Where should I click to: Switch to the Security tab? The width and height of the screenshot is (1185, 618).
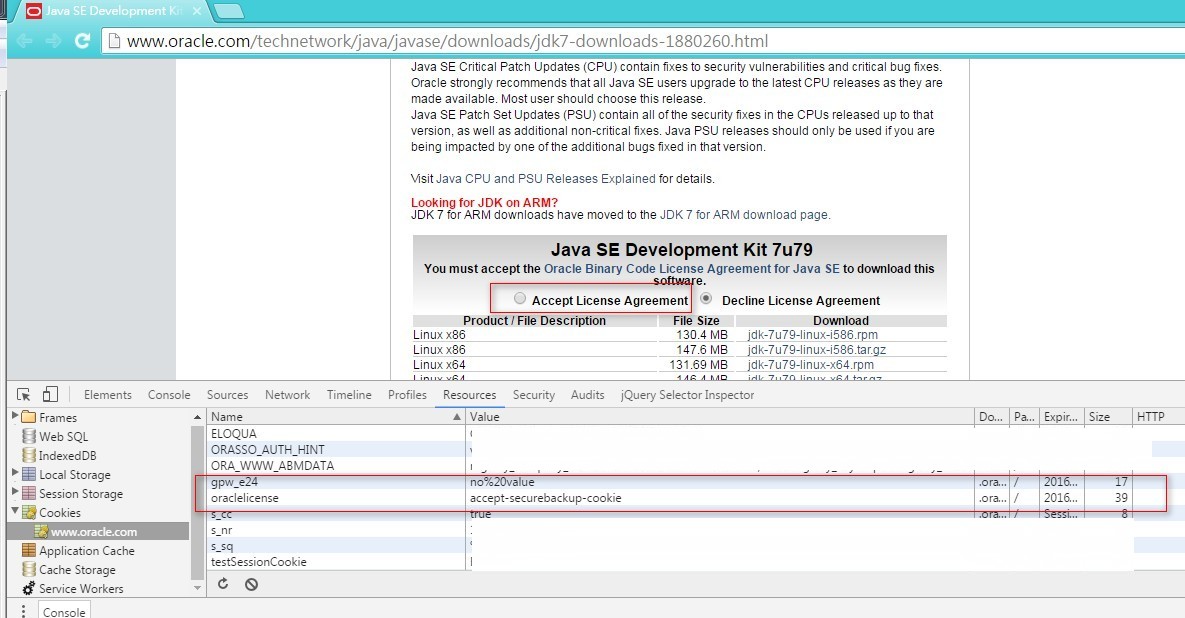pyautogui.click(x=534, y=394)
